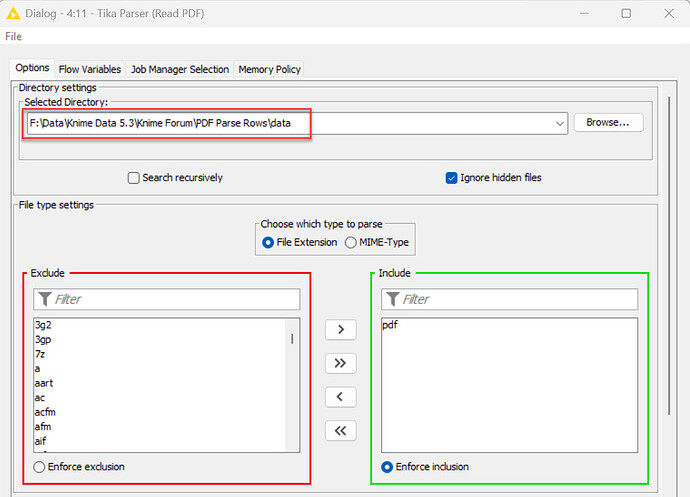Close the Tika Parser dialog
This screenshot has width=690, height=497.
pos(669,13)
